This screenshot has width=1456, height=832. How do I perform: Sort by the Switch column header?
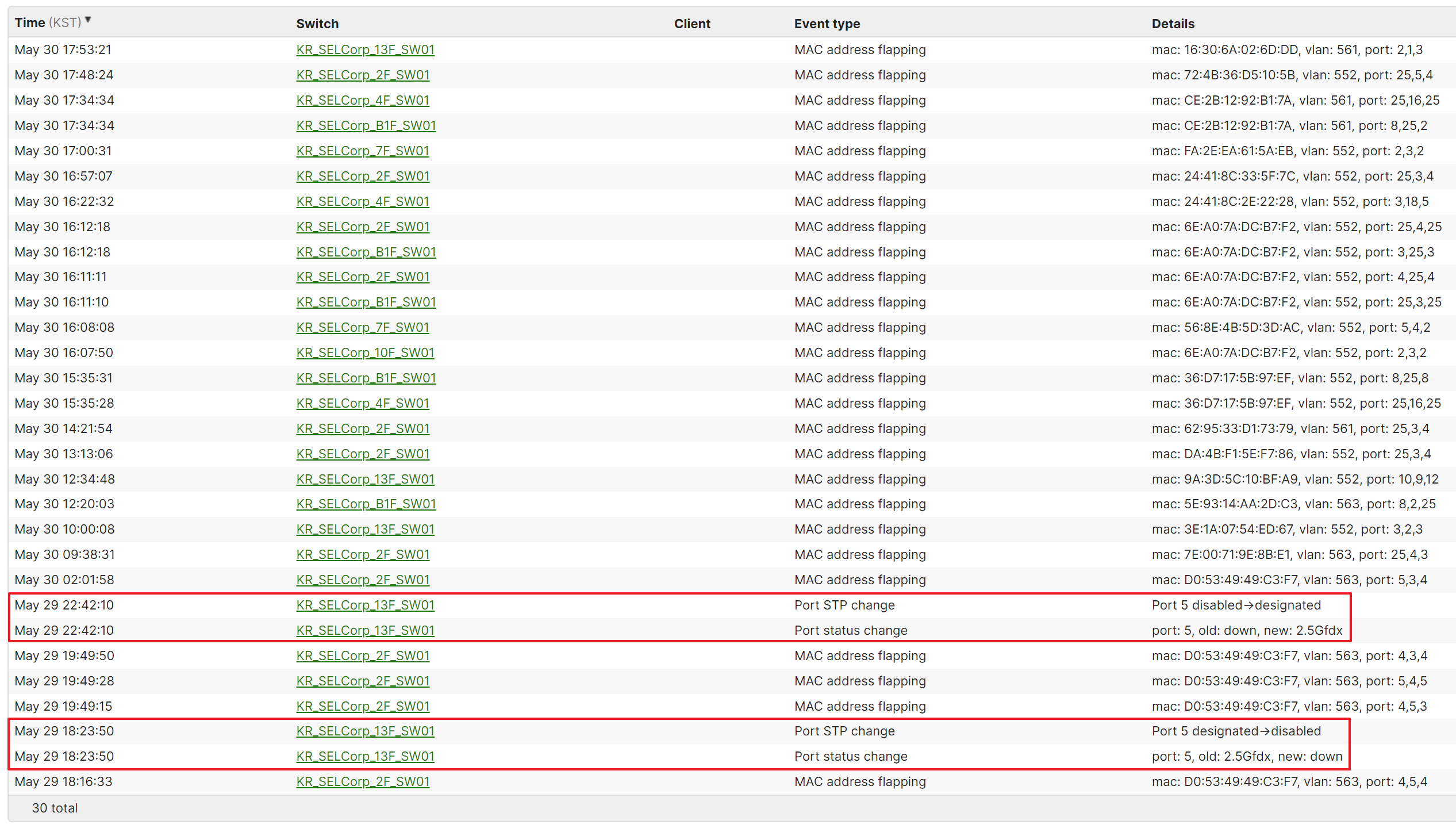point(317,24)
